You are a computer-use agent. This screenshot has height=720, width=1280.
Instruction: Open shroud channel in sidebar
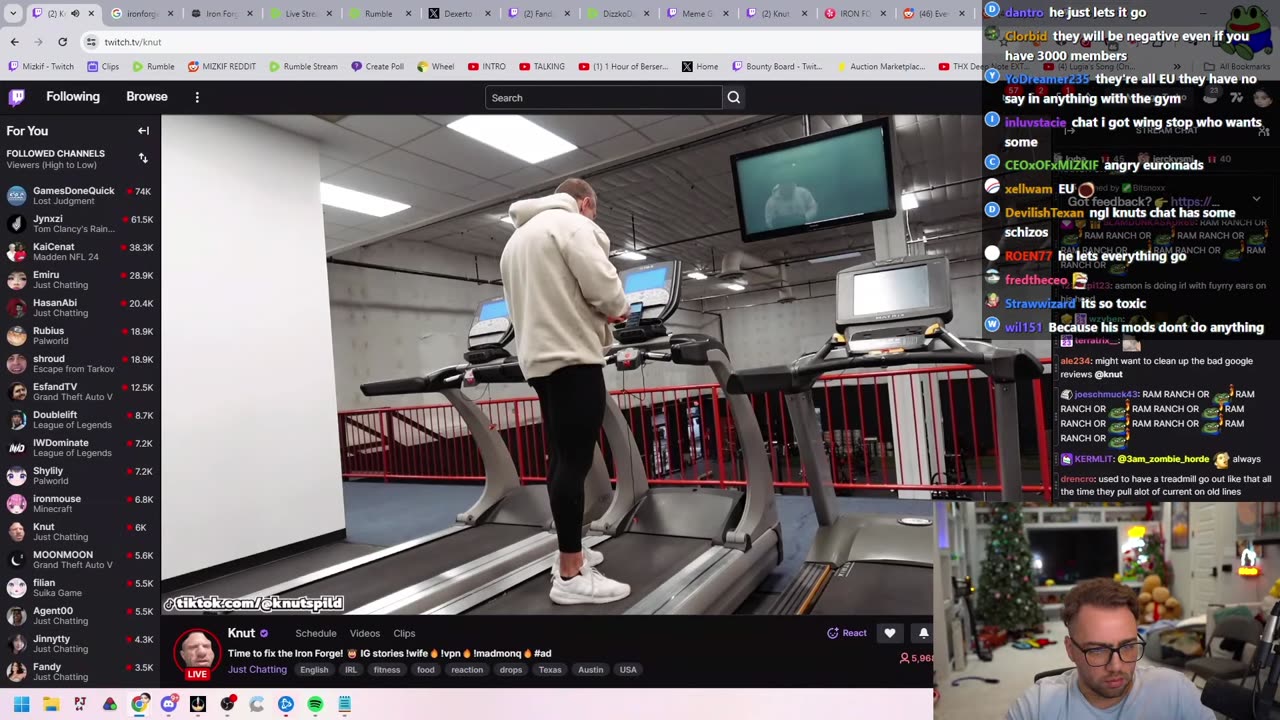pos(79,364)
